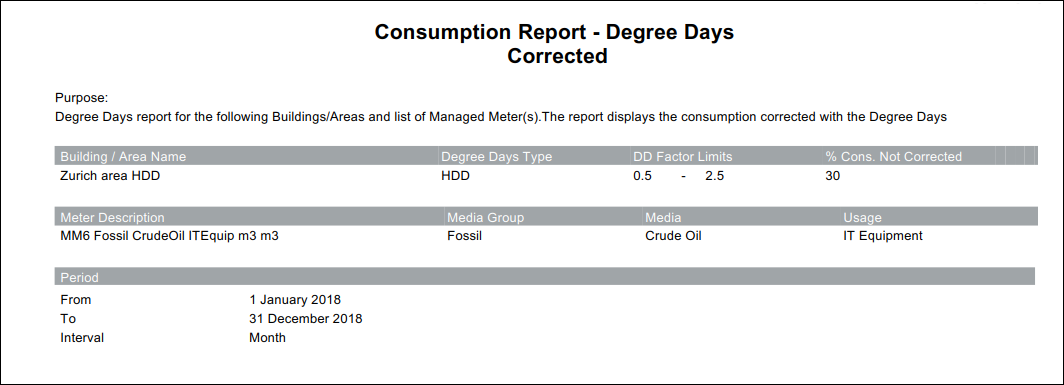Click the Crude Oil media value

[673, 236]
